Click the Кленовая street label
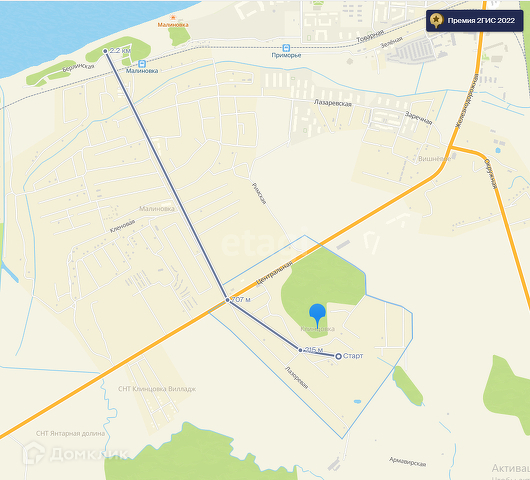 [122, 226]
